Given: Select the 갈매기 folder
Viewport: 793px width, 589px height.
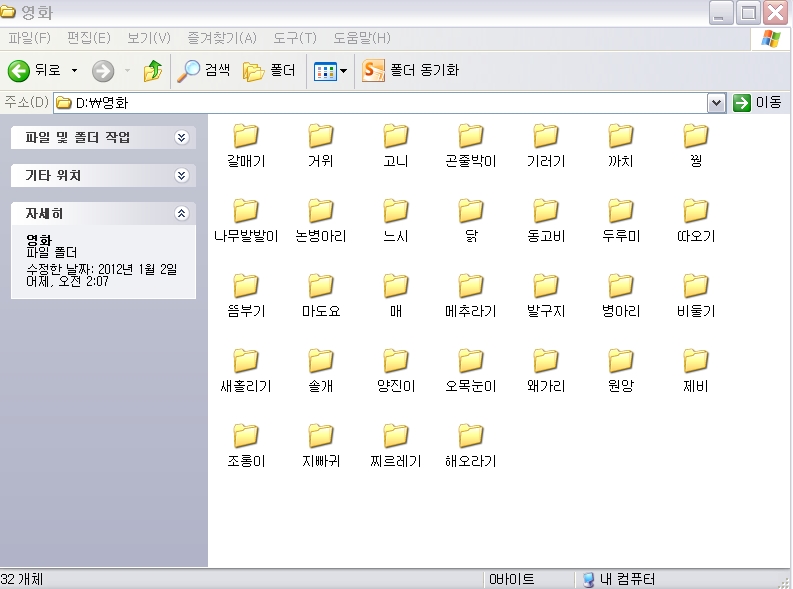Looking at the screenshot, I should [246, 136].
